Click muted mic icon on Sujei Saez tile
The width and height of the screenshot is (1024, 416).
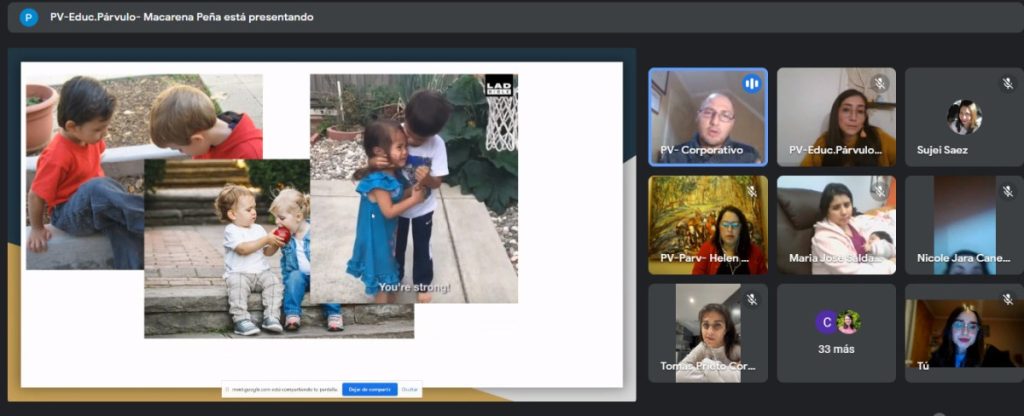[x=1007, y=84]
